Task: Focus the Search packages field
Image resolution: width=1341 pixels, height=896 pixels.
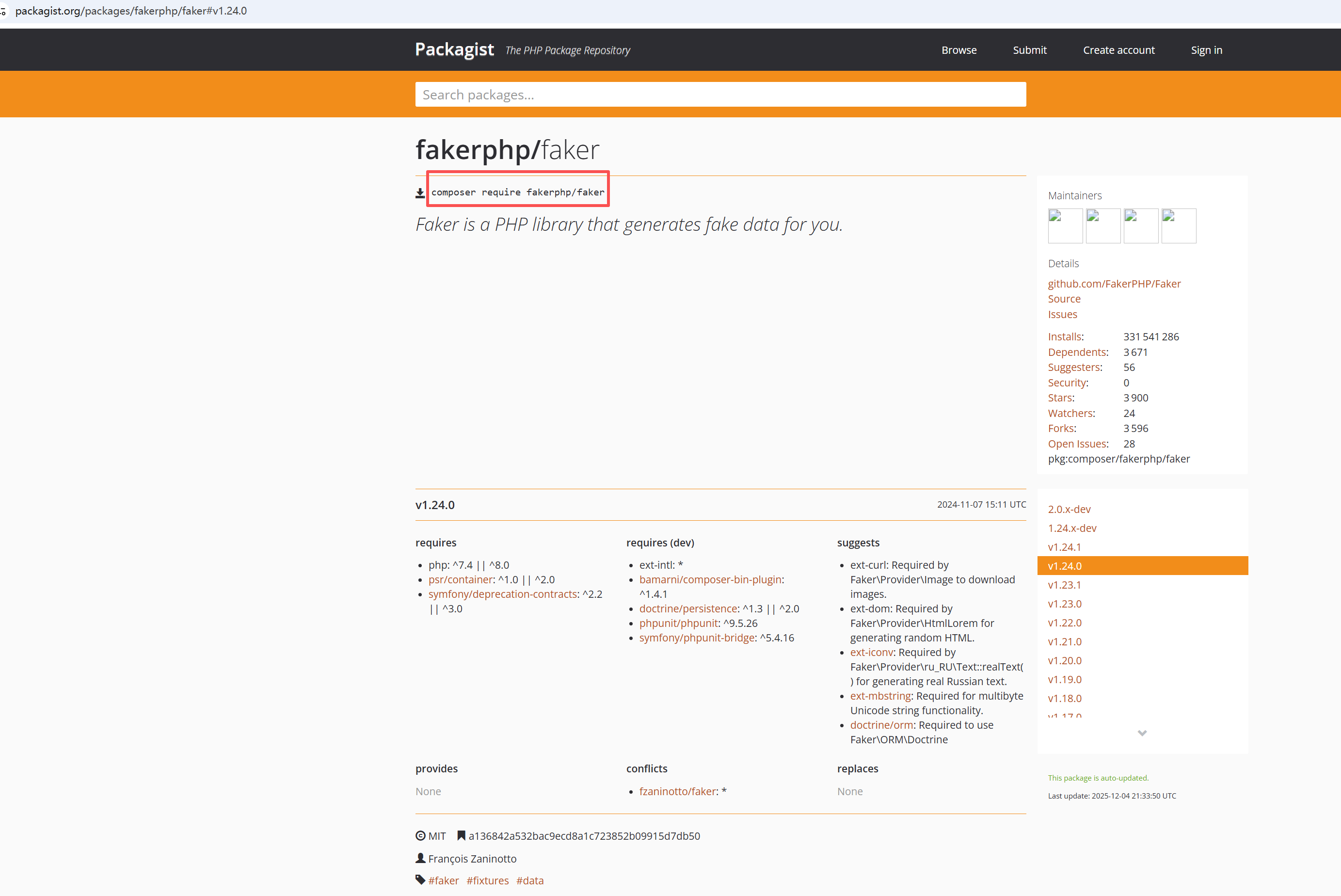Action: 720,95
